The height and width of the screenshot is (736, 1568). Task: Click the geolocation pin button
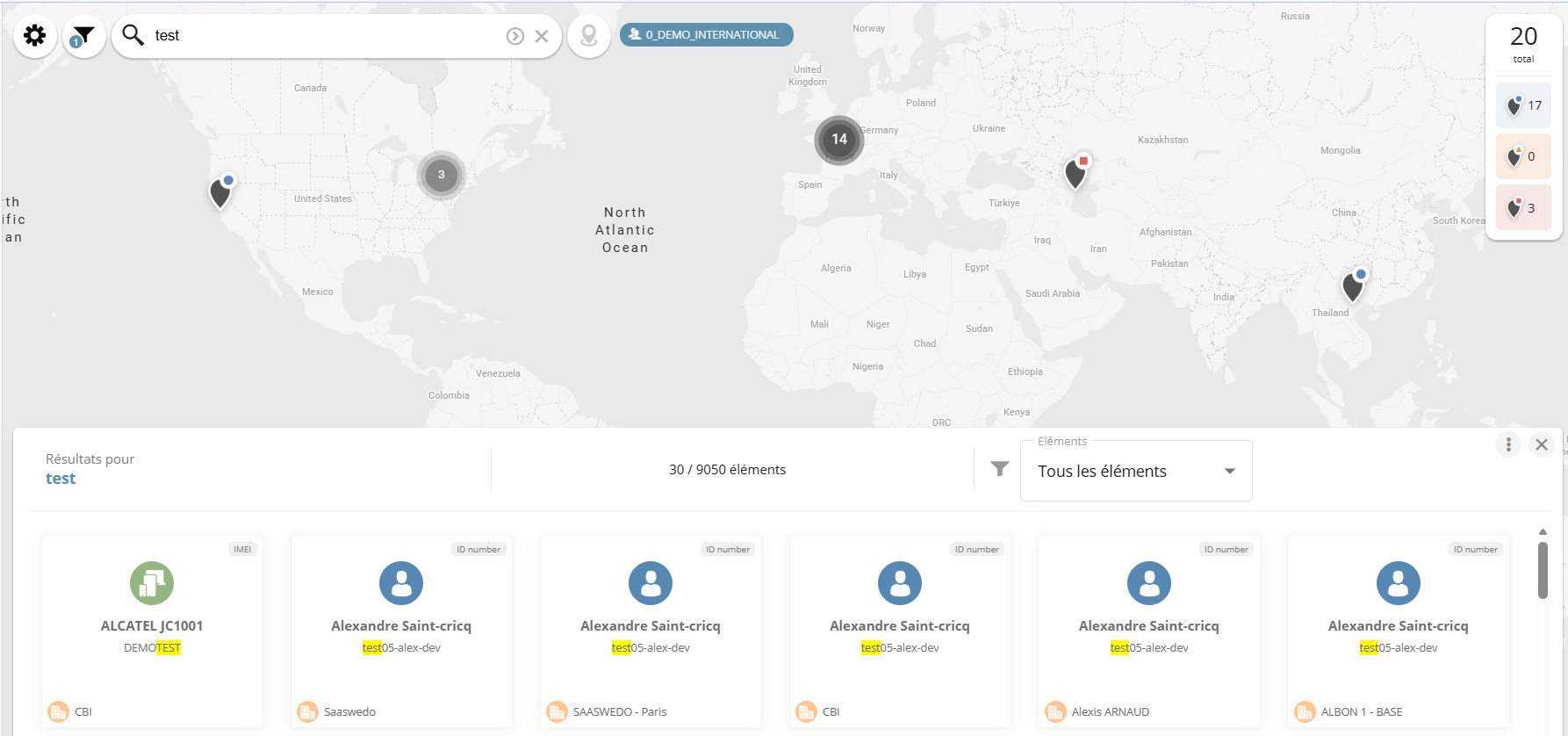pyautogui.click(x=589, y=36)
